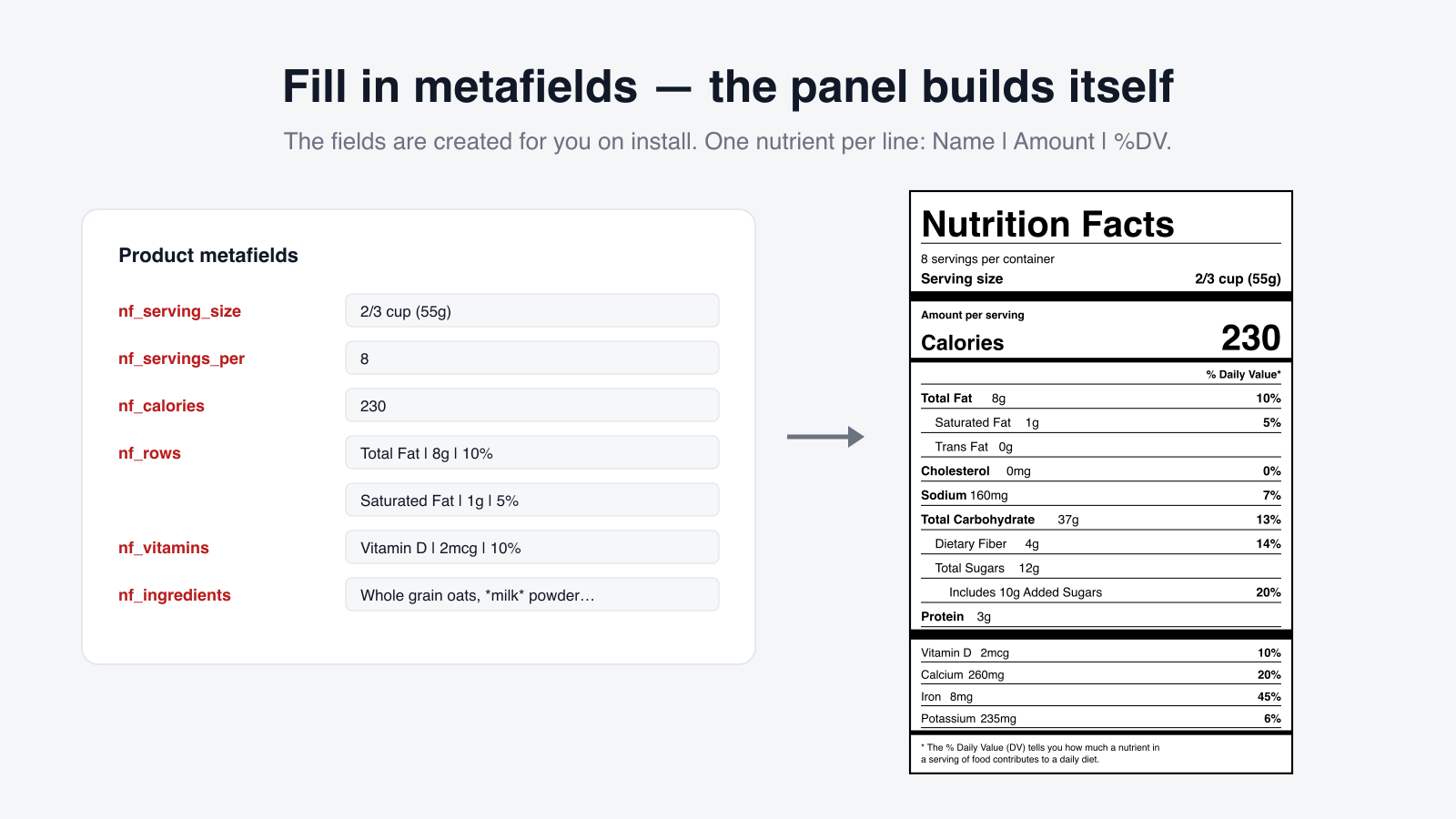
Task: Click the Potassium 235mg row
Action: point(1101,719)
